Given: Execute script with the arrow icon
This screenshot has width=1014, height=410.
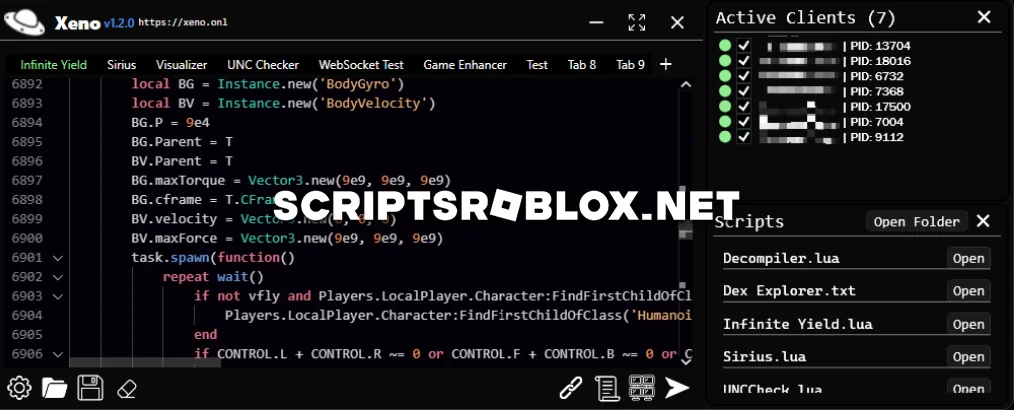Looking at the screenshot, I should click(676, 387).
